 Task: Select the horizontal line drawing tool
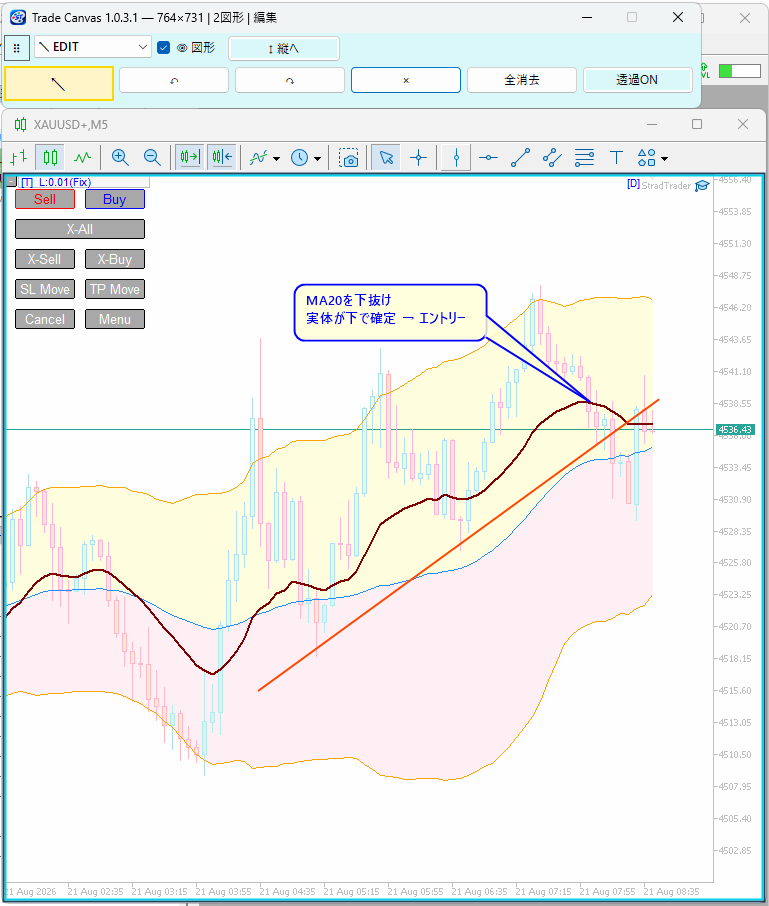click(x=488, y=157)
